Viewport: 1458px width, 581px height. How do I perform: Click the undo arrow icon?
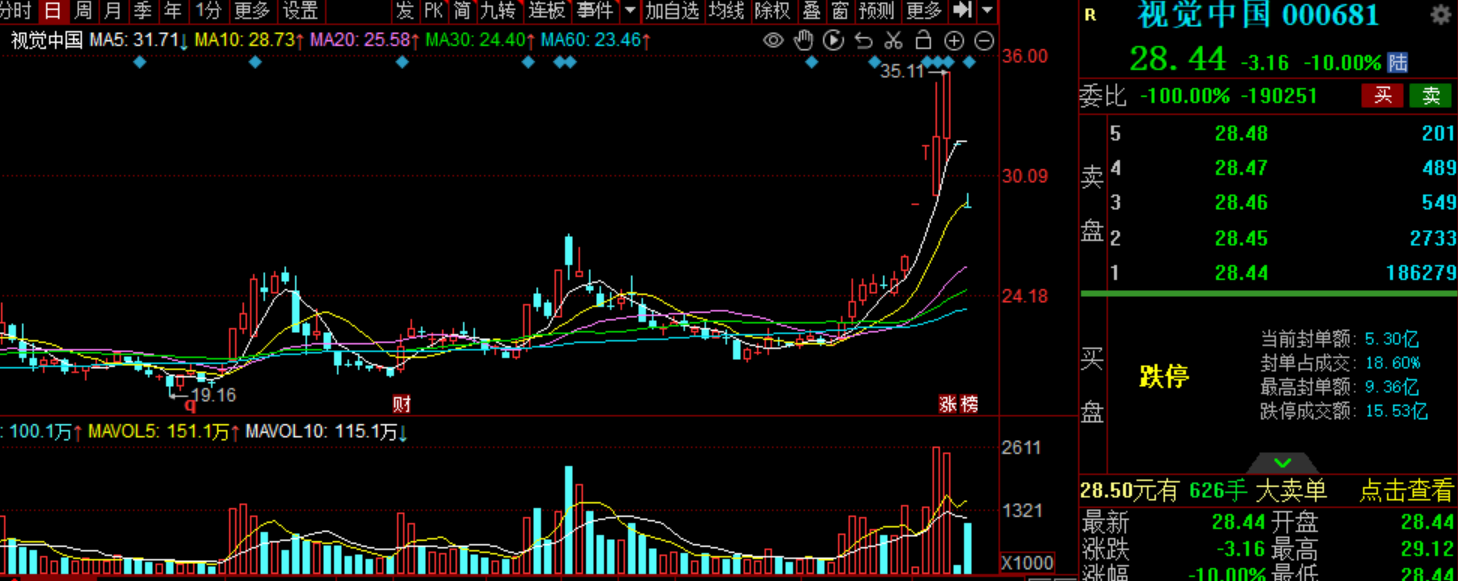point(864,40)
